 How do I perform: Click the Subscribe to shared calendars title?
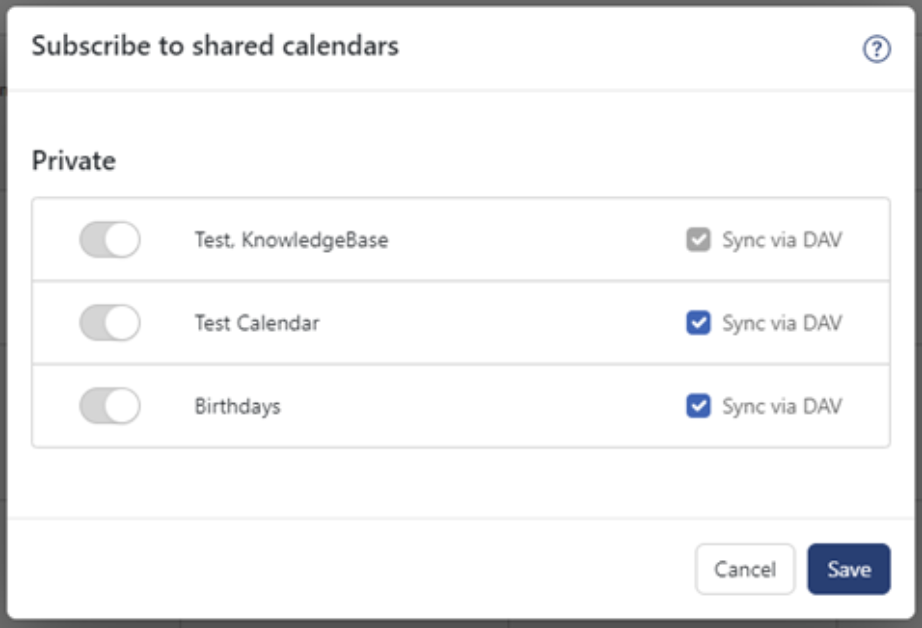pos(215,46)
